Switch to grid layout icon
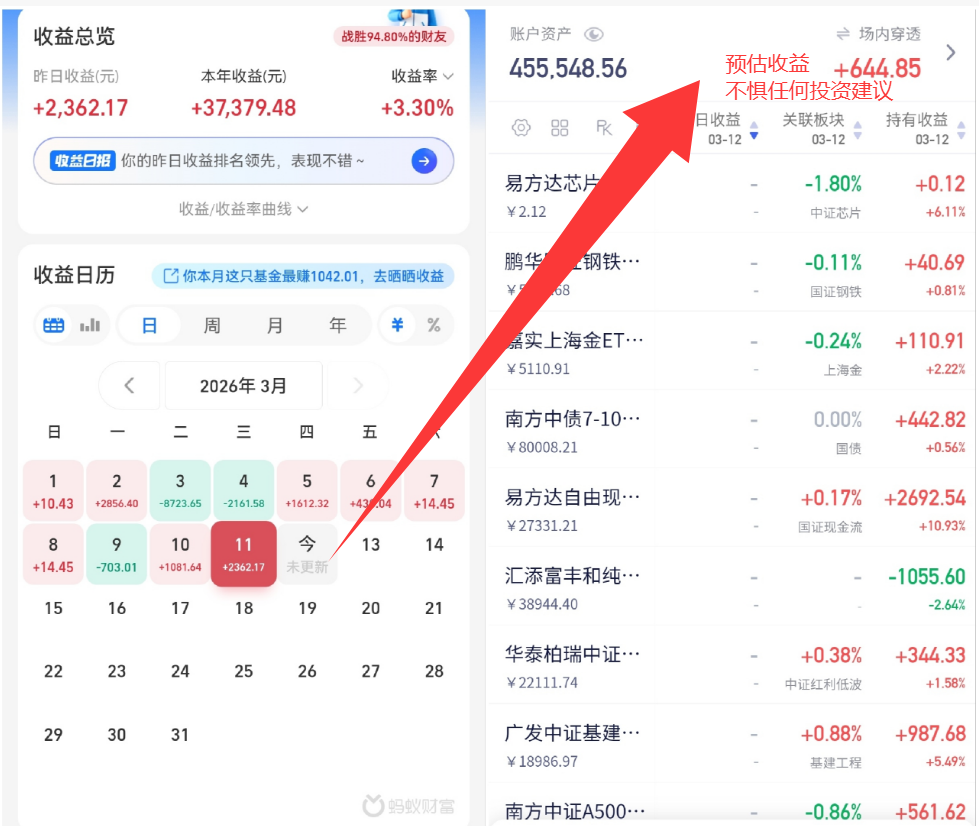This screenshot has height=826, width=979. tap(559, 128)
